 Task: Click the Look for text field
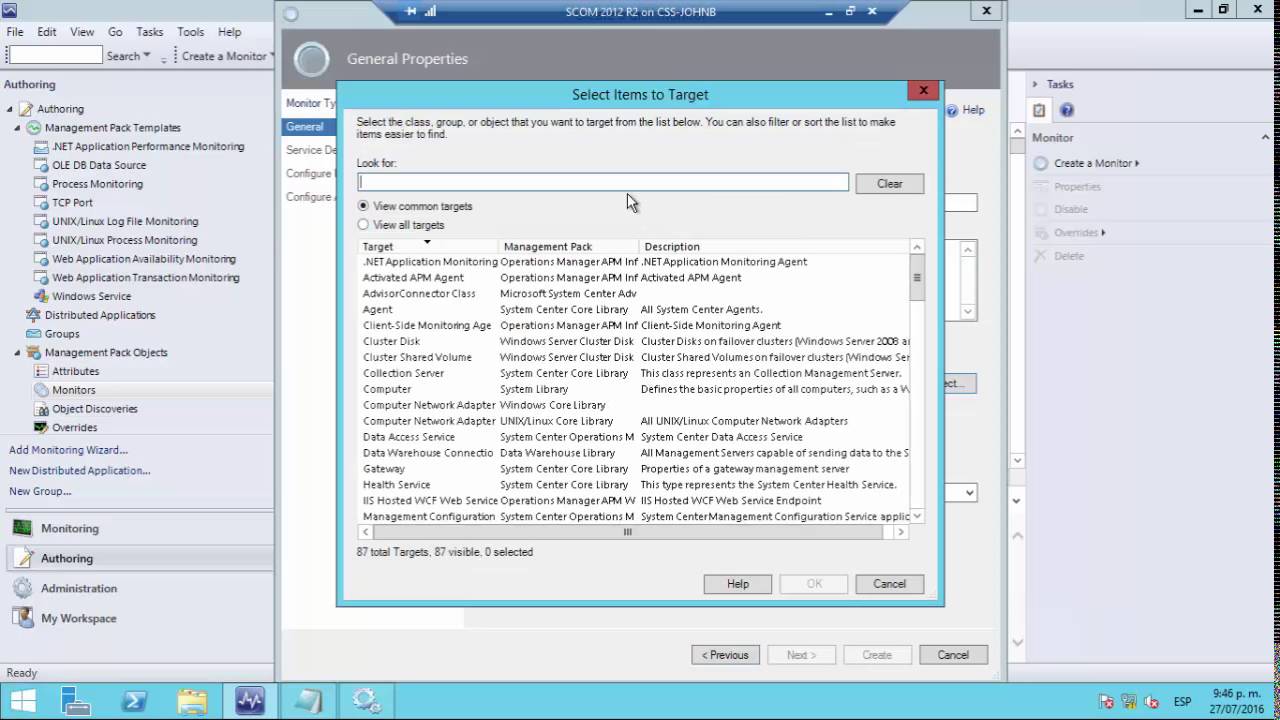pyautogui.click(x=603, y=182)
